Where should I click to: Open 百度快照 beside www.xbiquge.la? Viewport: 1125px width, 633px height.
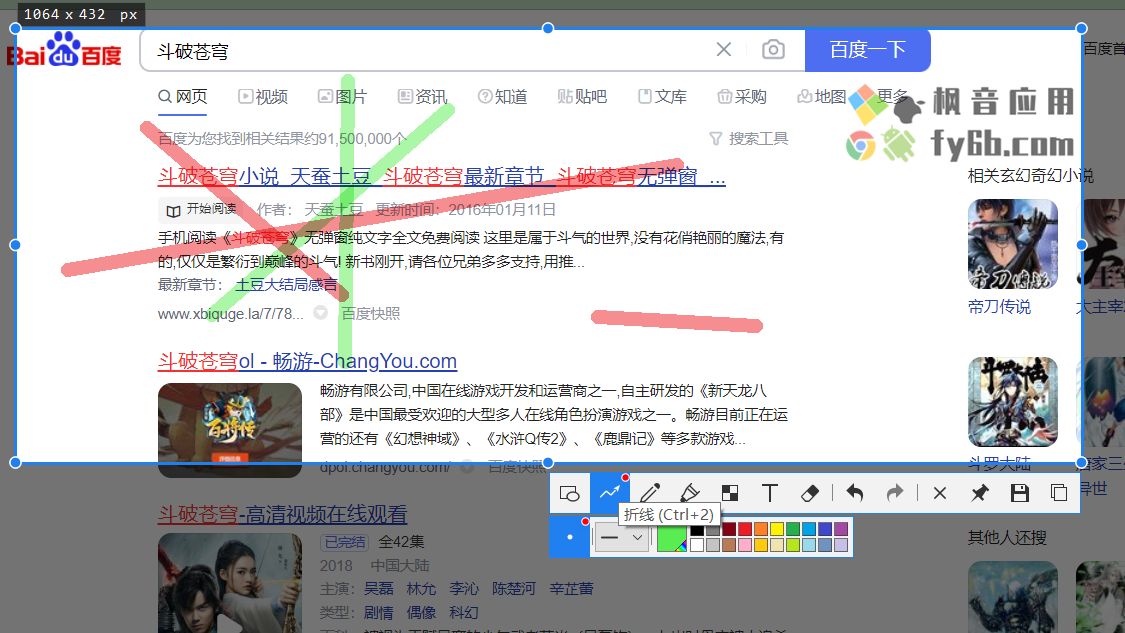370,314
